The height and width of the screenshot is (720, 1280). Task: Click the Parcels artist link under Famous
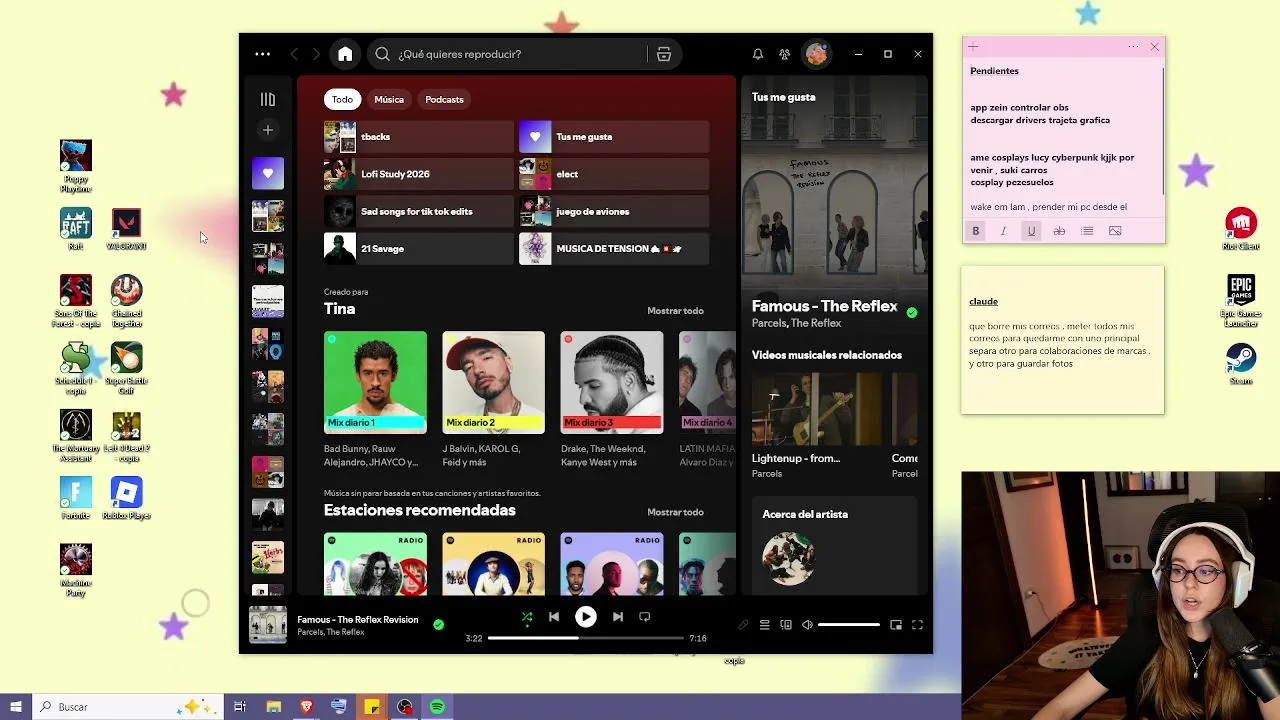pyautogui.click(x=769, y=324)
